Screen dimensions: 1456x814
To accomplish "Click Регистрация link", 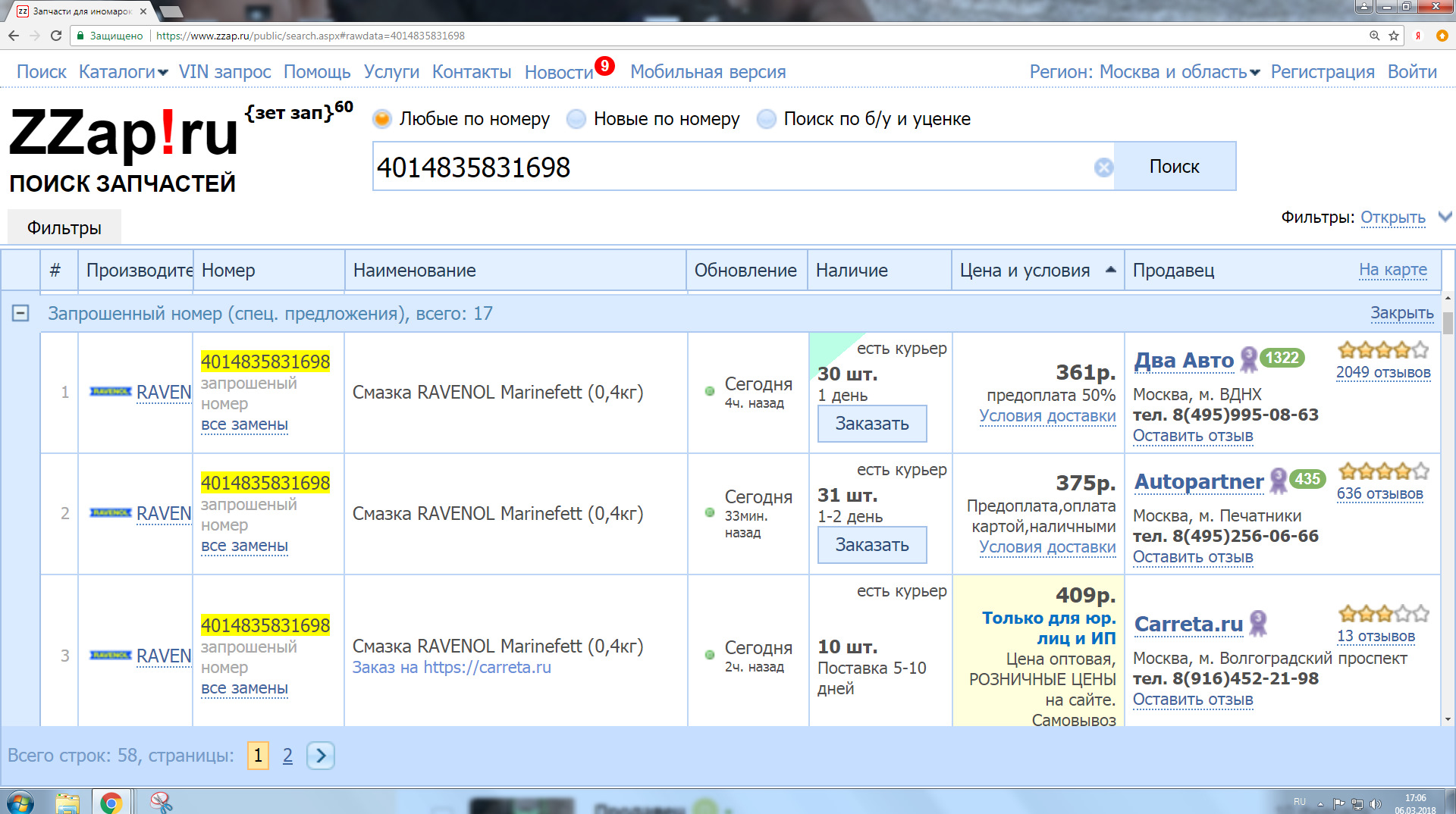I will click(1323, 72).
